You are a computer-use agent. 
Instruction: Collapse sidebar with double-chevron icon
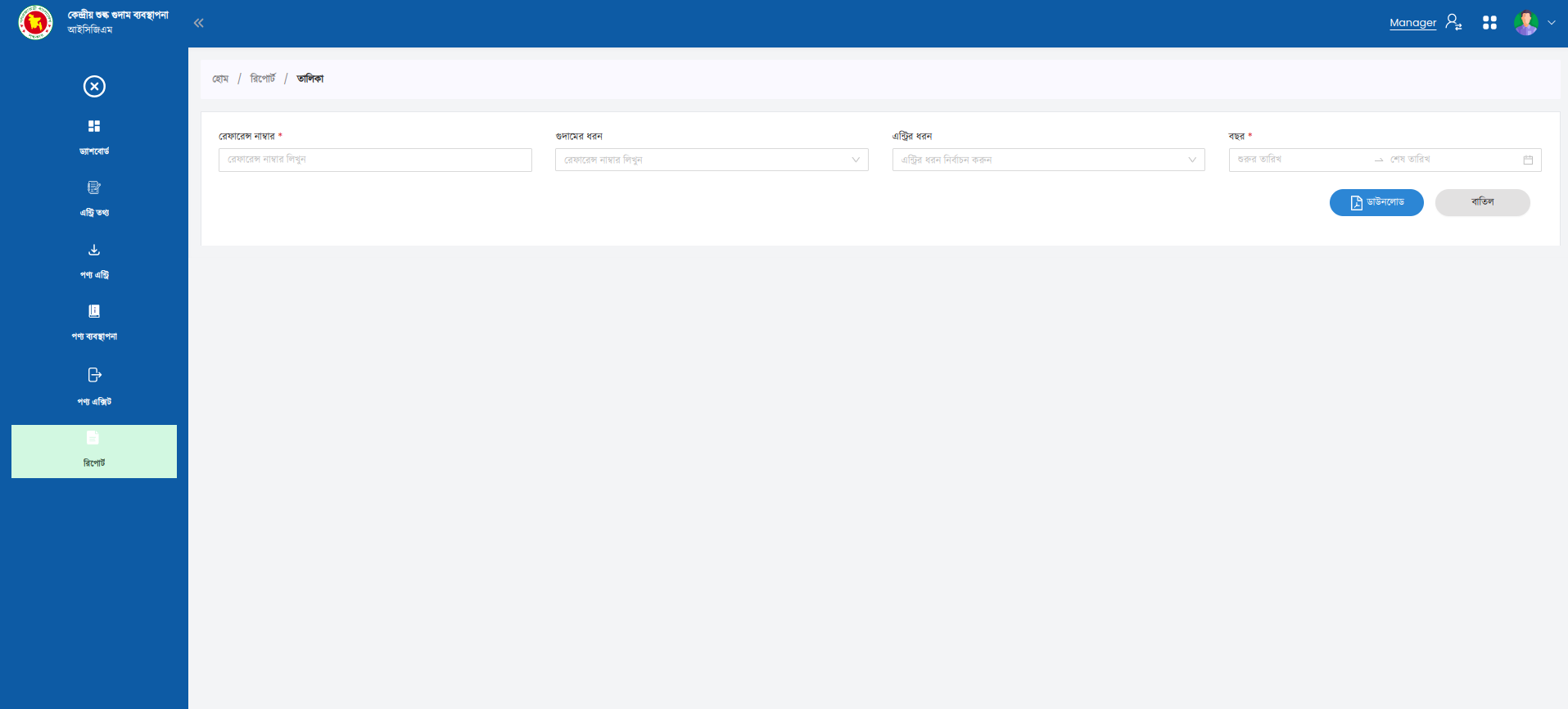[x=198, y=23]
